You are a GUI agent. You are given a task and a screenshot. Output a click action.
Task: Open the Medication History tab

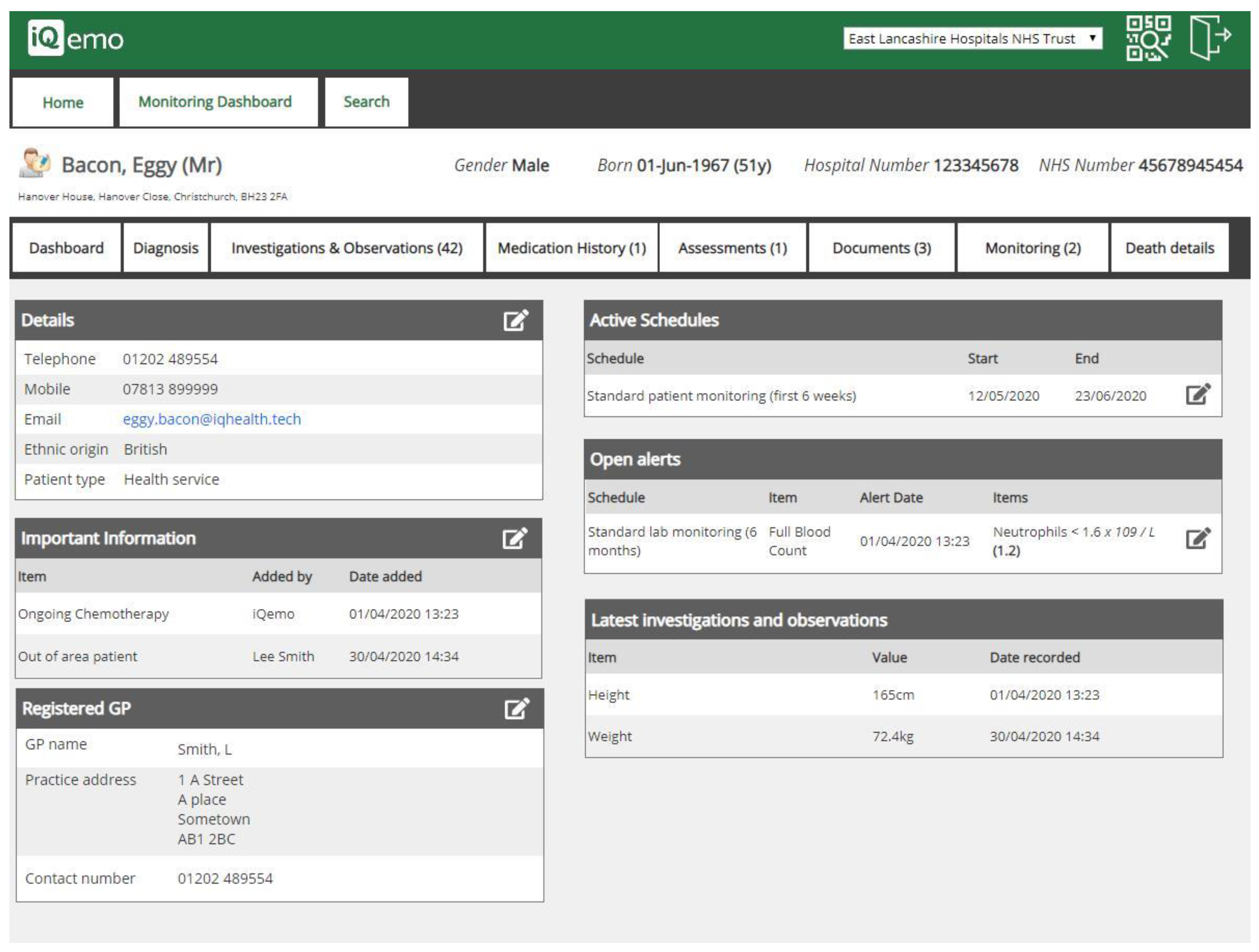coord(571,248)
